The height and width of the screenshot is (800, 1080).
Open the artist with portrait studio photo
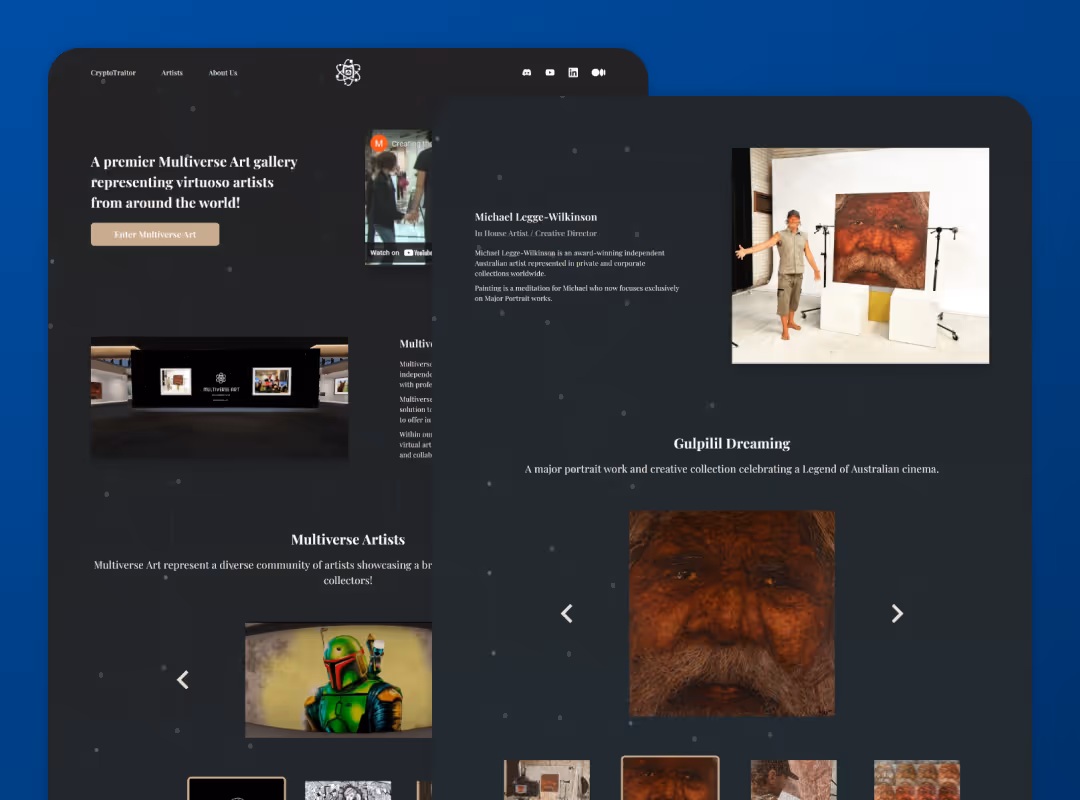pos(860,256)
